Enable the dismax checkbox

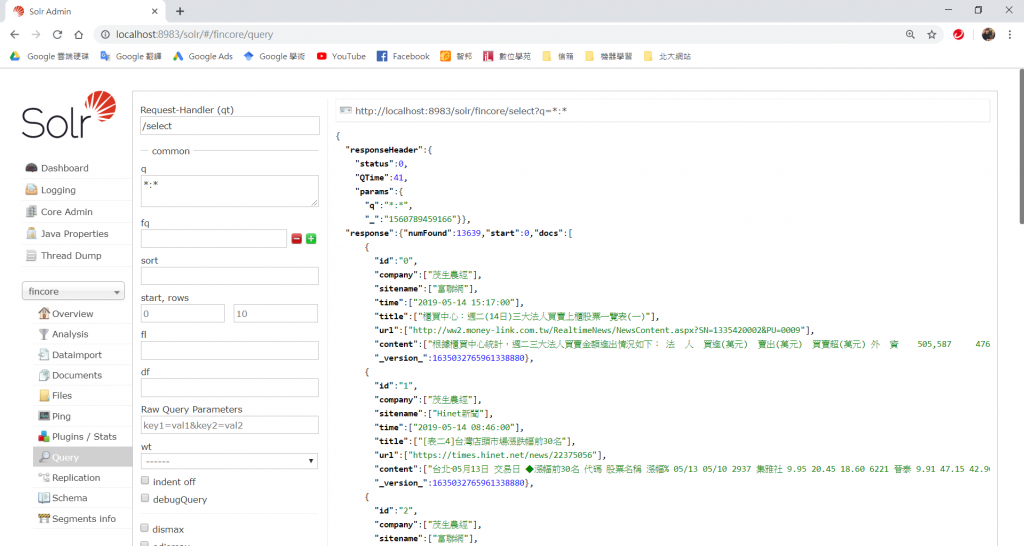[145, 528]
